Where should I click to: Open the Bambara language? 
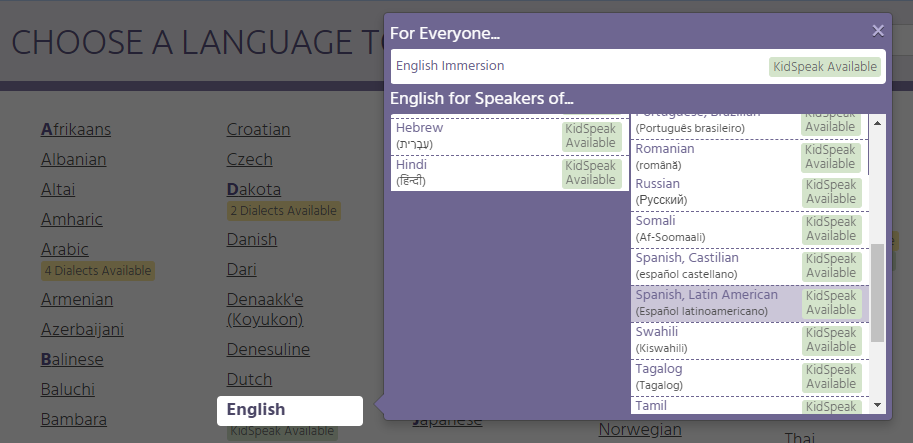point(73,420)
